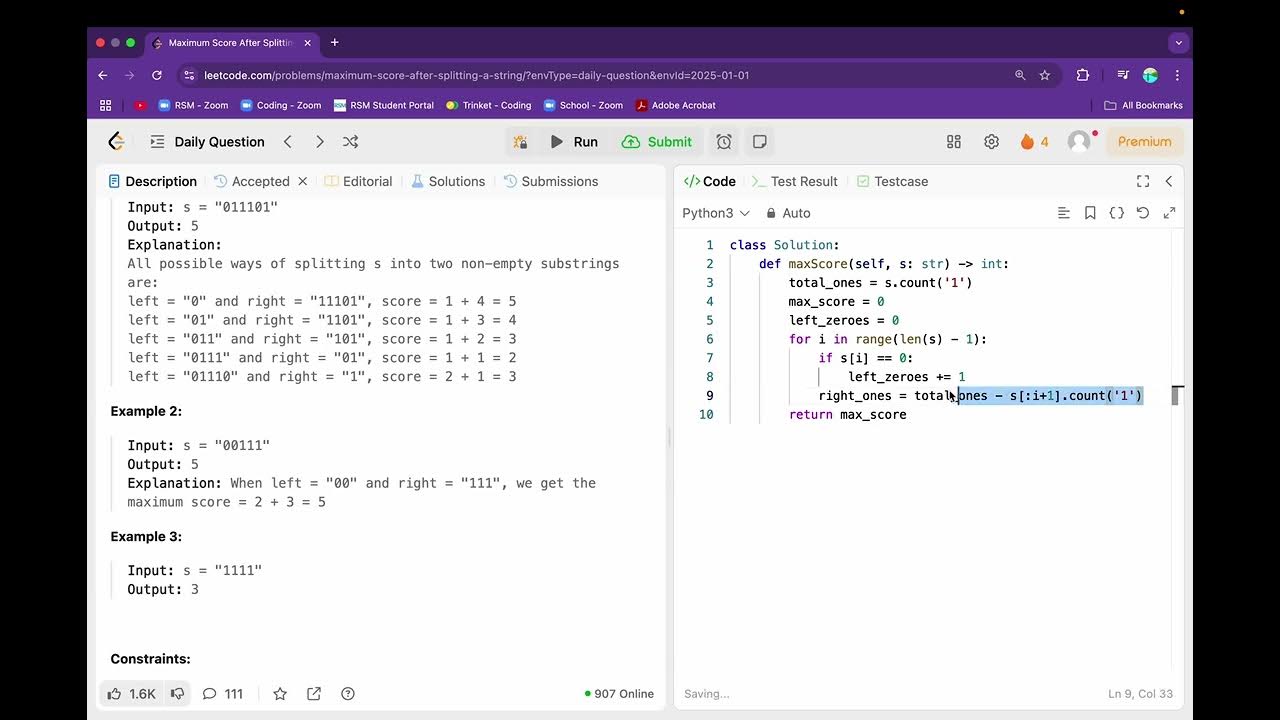Open the help question mark icon
The height and width of the screenshot is (720, 1280).
tap(348, 693)
